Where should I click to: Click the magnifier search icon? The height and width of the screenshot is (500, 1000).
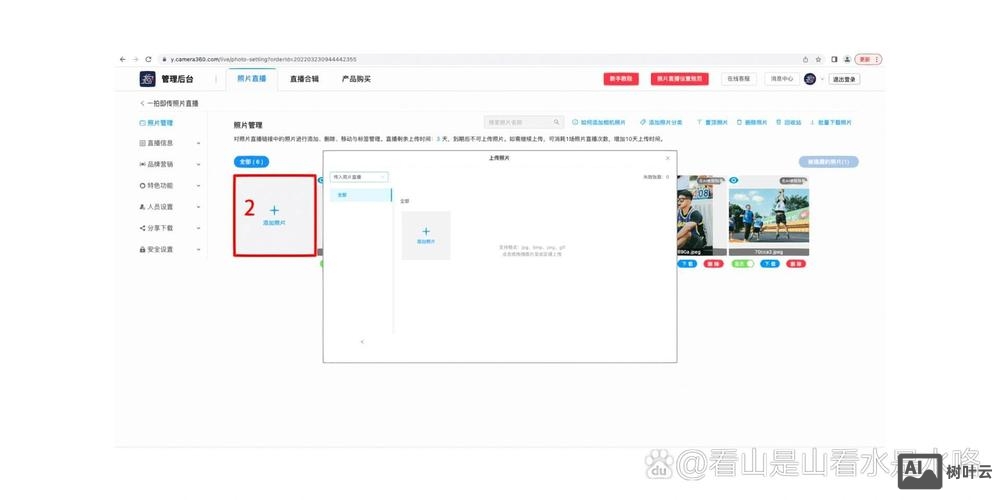coord(557,122)
